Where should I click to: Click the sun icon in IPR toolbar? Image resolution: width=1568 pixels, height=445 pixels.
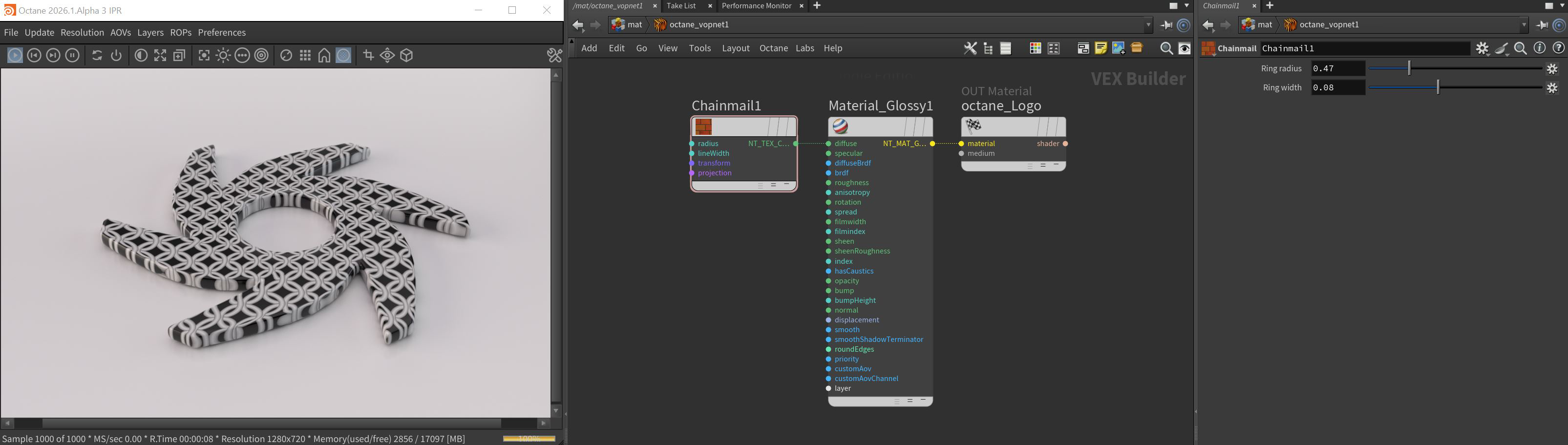[223, 55]
